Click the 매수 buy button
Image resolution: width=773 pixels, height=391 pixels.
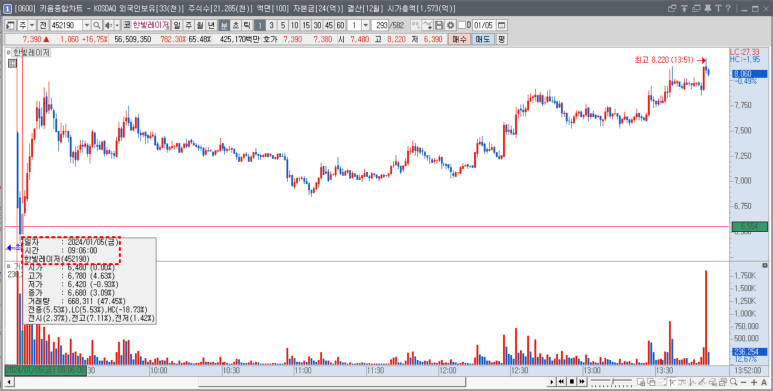[x=459, y=39]
